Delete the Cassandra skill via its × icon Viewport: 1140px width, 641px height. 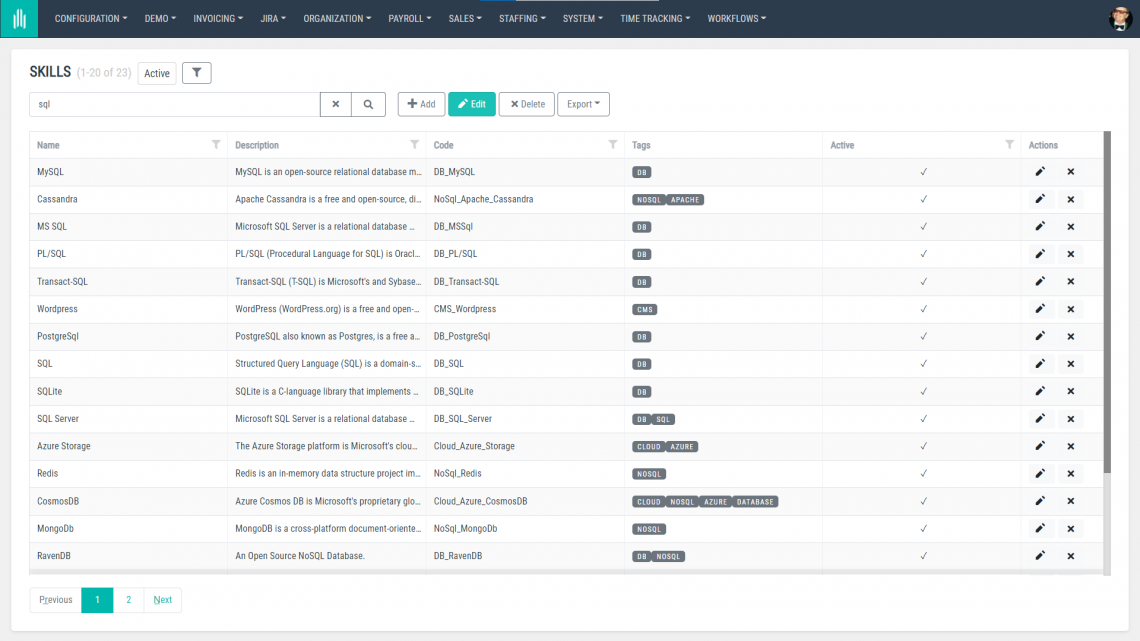pyautogui.click(x=1070, y=199)
